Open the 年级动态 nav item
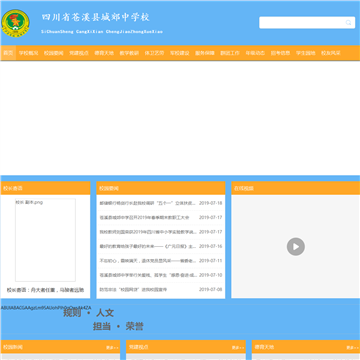Image resolution: width=360 pixels, height=360 pixels. pyautogui.click(x=255, y=53)
